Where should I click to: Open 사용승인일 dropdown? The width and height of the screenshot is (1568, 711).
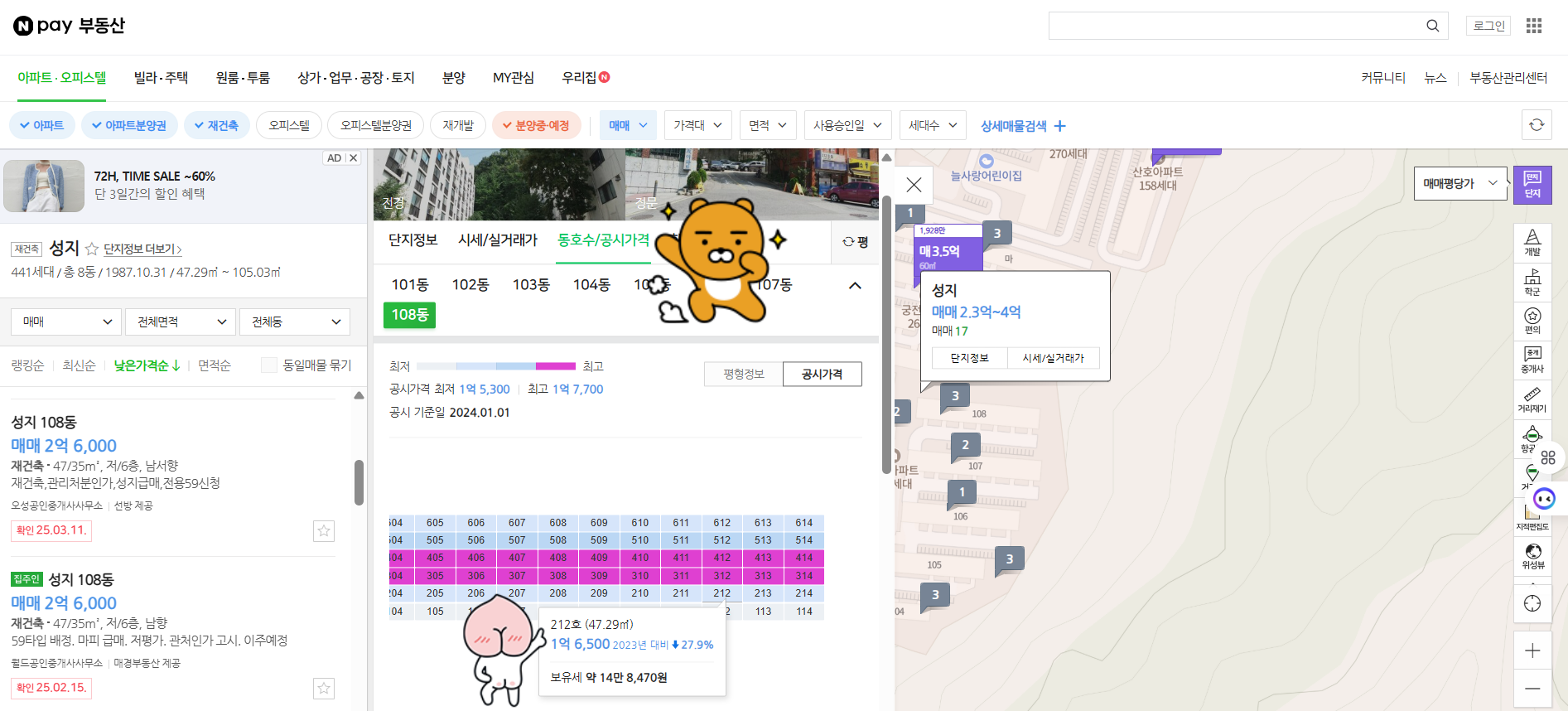click(x=847, y=125)
